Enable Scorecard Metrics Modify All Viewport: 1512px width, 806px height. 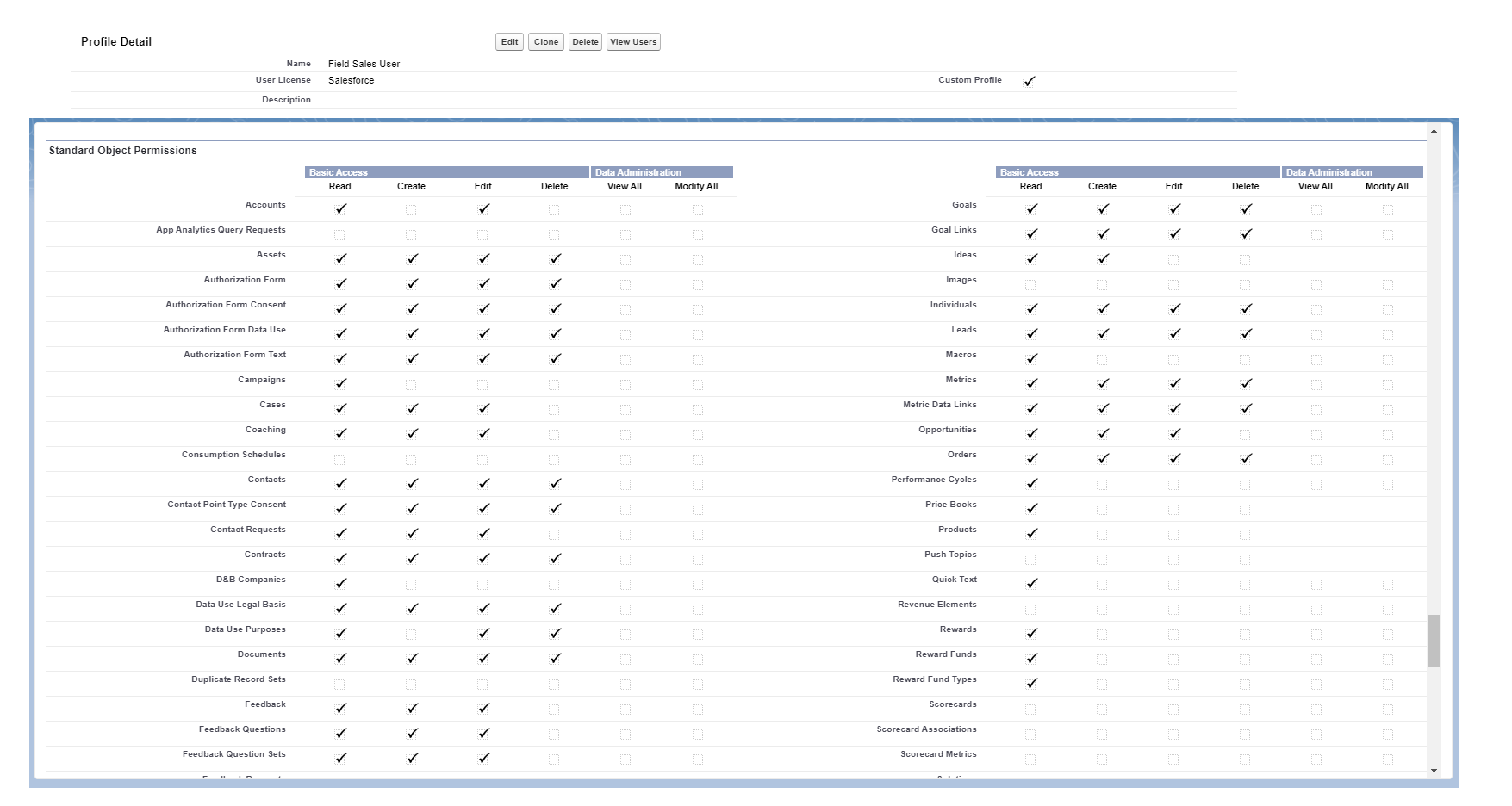1388,759
